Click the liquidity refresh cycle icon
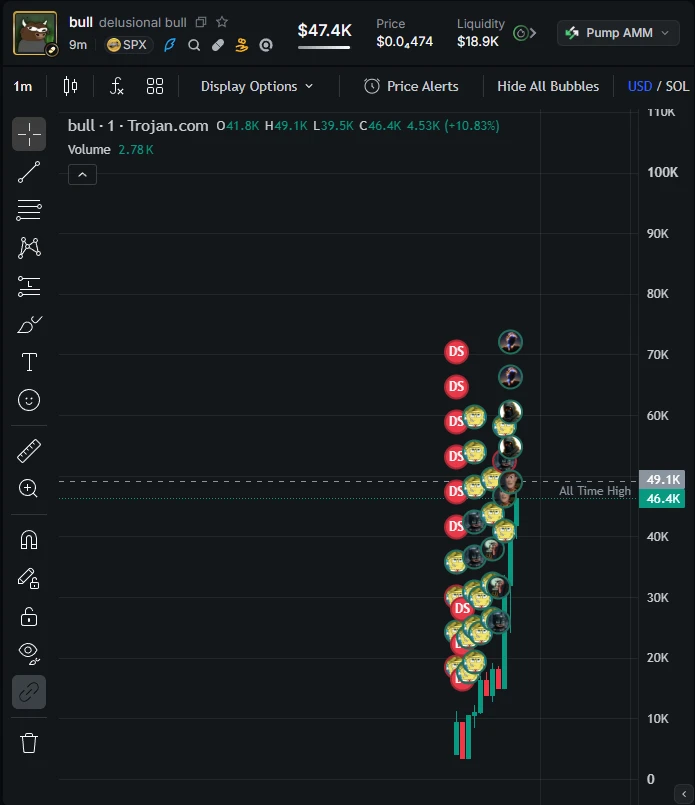The image size is (695, 805). coord(520,33)
